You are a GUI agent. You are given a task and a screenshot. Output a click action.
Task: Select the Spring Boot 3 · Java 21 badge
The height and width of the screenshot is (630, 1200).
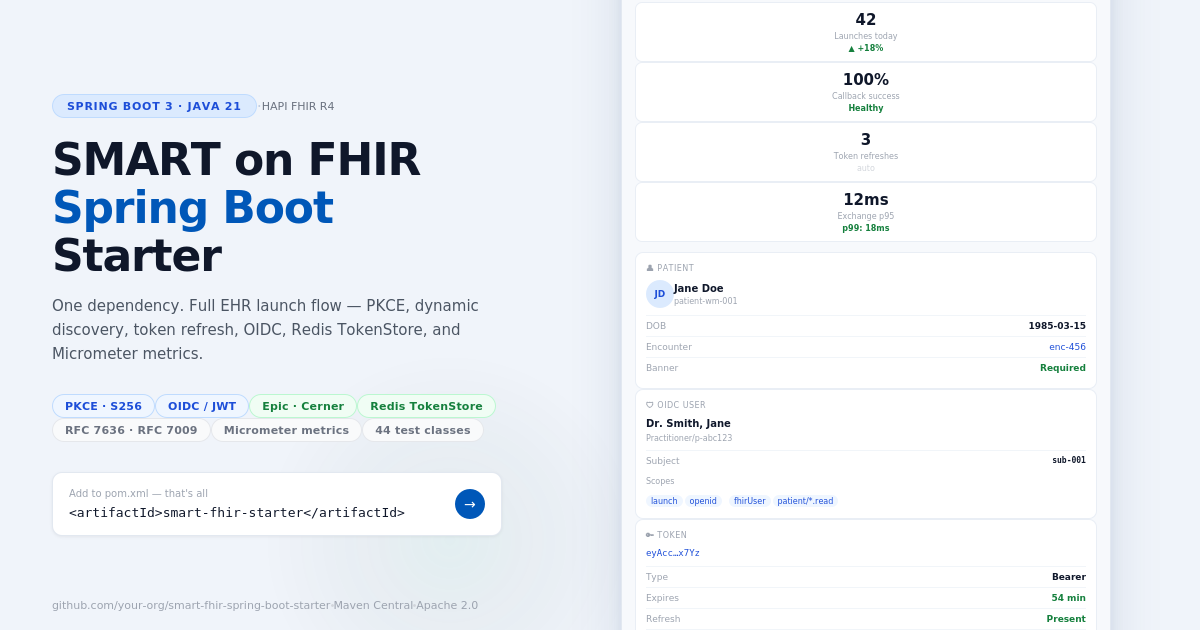154,106
